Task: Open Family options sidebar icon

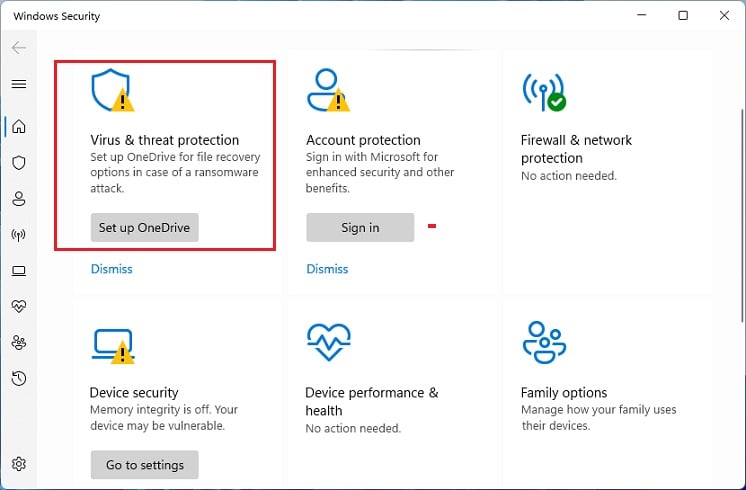Action: [x=18, y=342]
